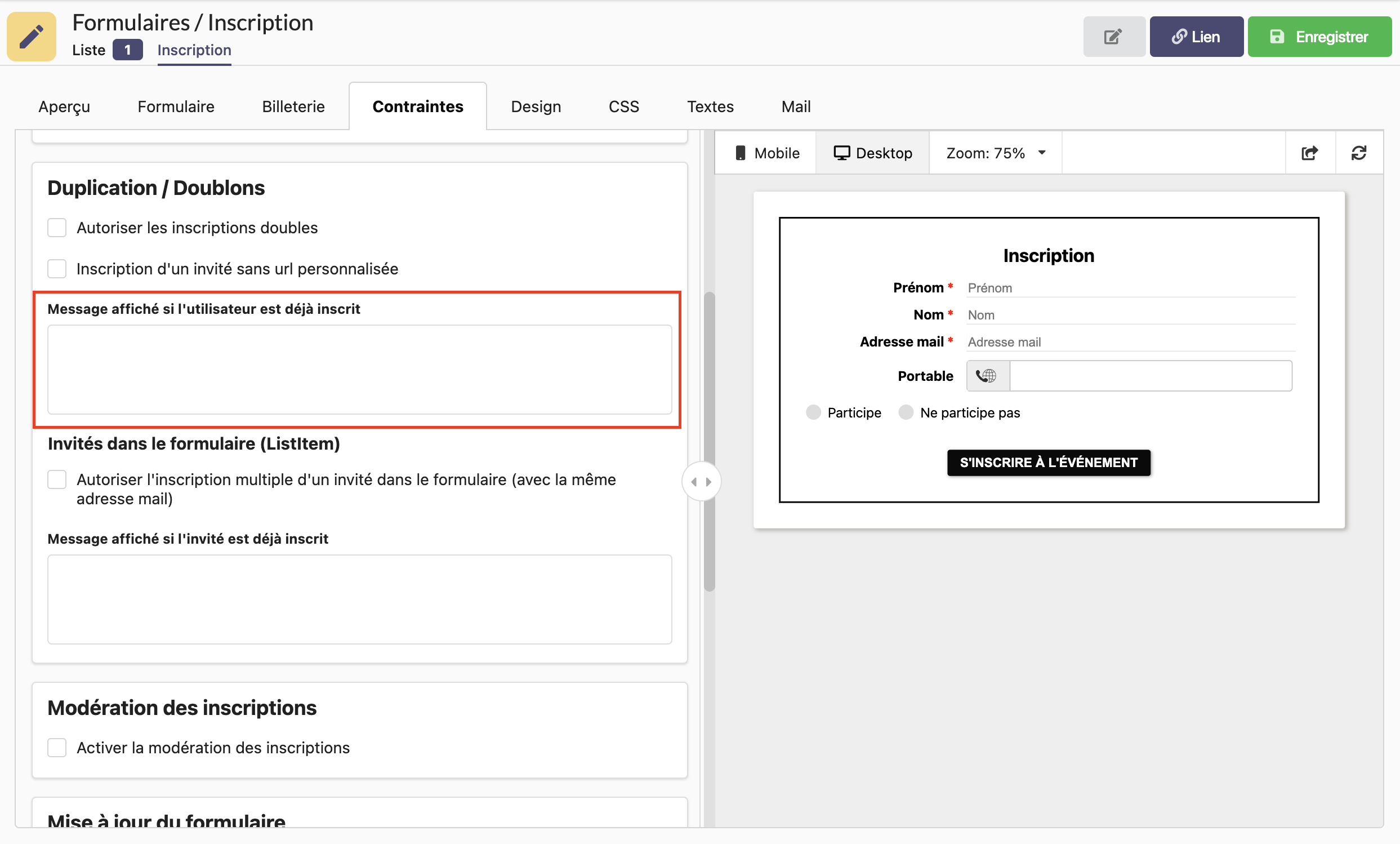
Task: Click the Prénom input field in preview
Action: (1130, 288)
